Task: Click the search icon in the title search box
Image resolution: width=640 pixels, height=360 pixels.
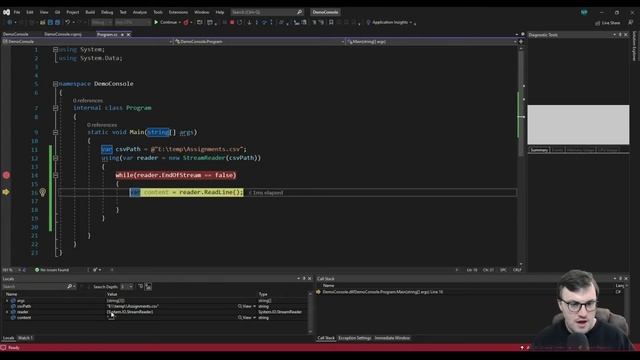Action: (299, 12)
